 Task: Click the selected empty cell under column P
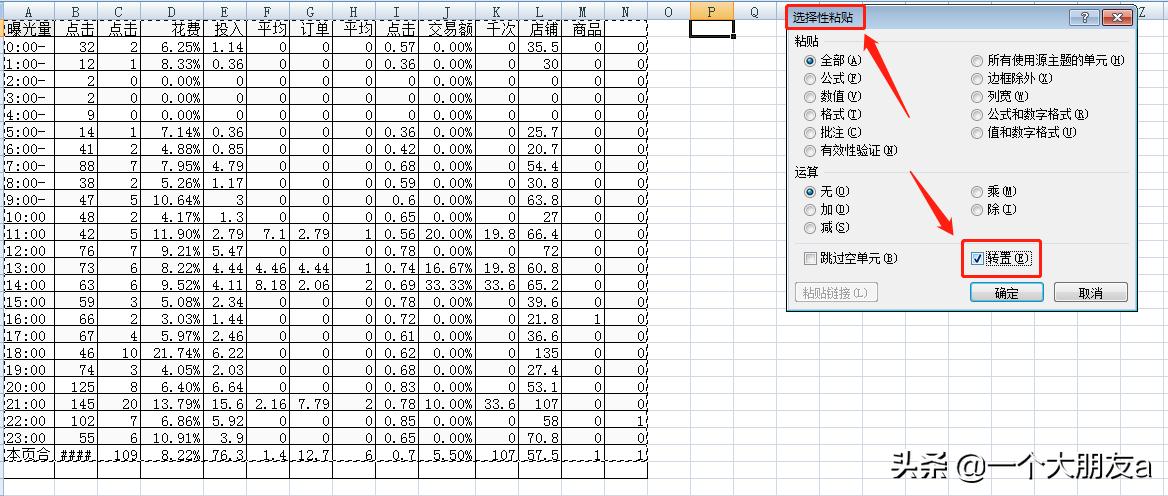pyautogui.click(x=712, y=28)
